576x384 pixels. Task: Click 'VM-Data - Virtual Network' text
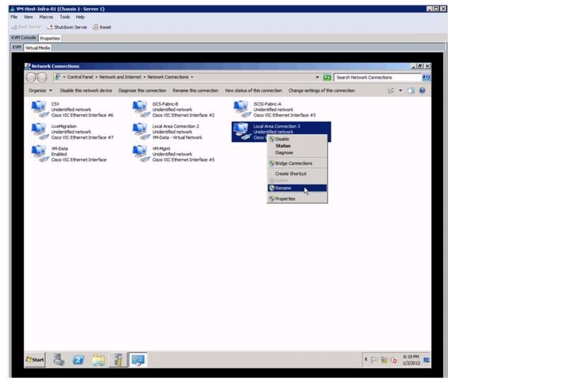click(177, 137)
